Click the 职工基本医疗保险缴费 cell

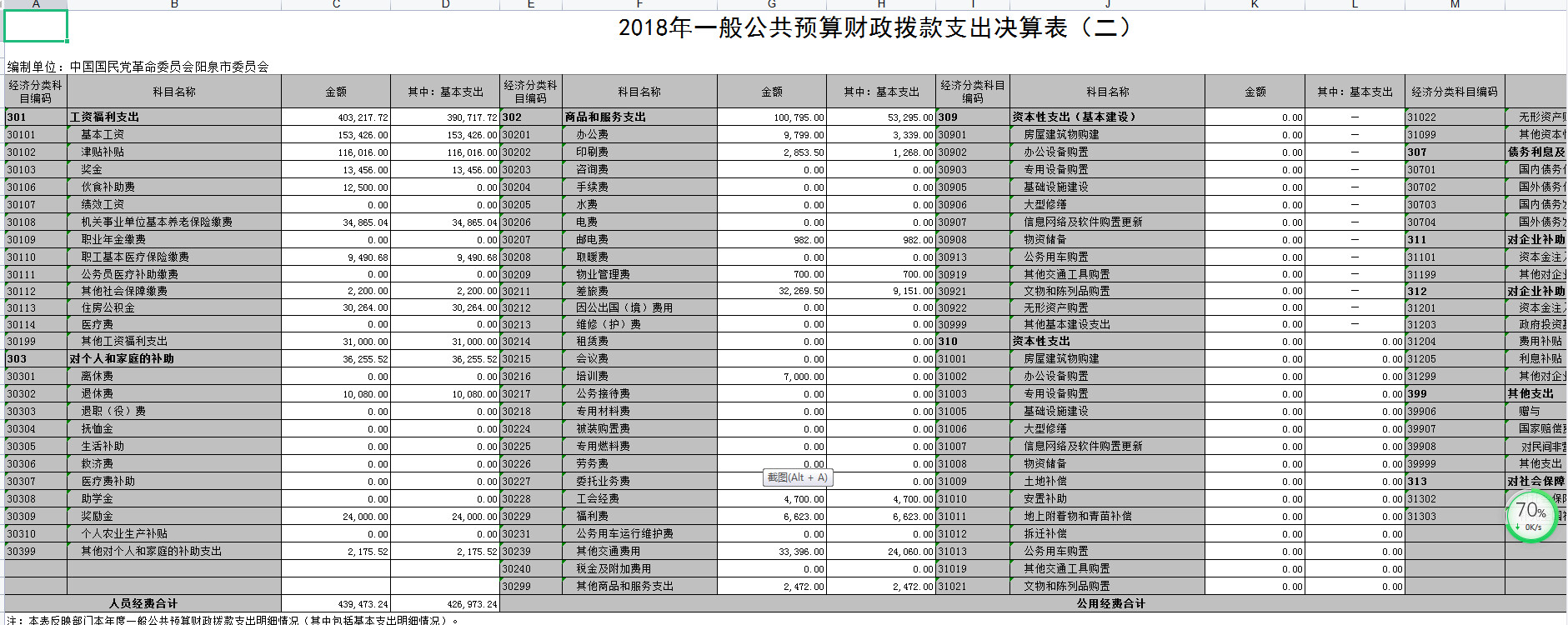174,257
